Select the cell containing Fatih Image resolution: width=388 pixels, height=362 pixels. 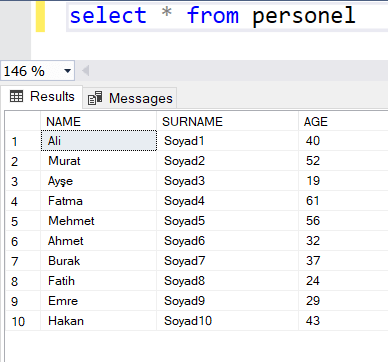pyautogui.click(x=99, y=281)
